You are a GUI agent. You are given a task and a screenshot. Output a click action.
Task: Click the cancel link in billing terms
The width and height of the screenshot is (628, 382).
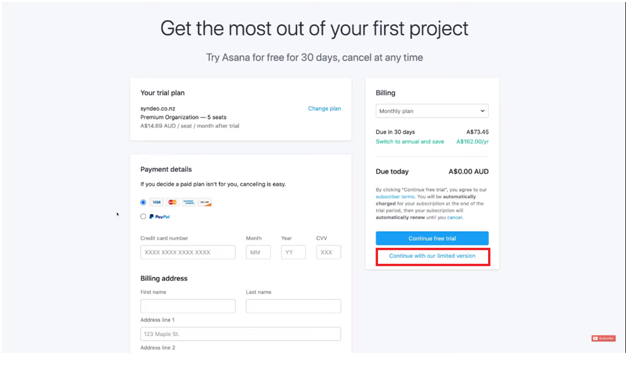[x=455, y=217]
